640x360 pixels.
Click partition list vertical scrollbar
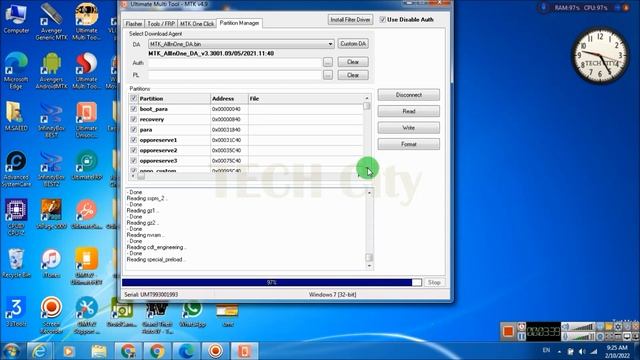pyautogui.click(x=367, y=135)
